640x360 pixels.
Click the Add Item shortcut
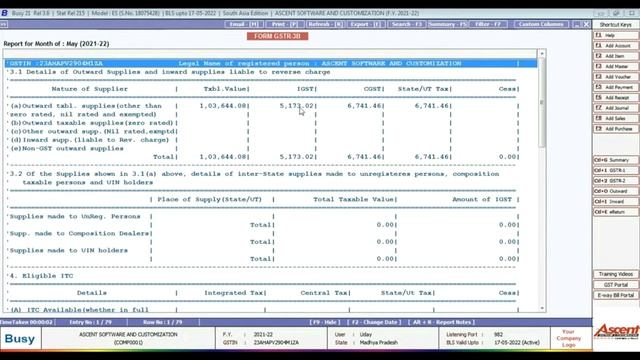(x=616, y=56)
